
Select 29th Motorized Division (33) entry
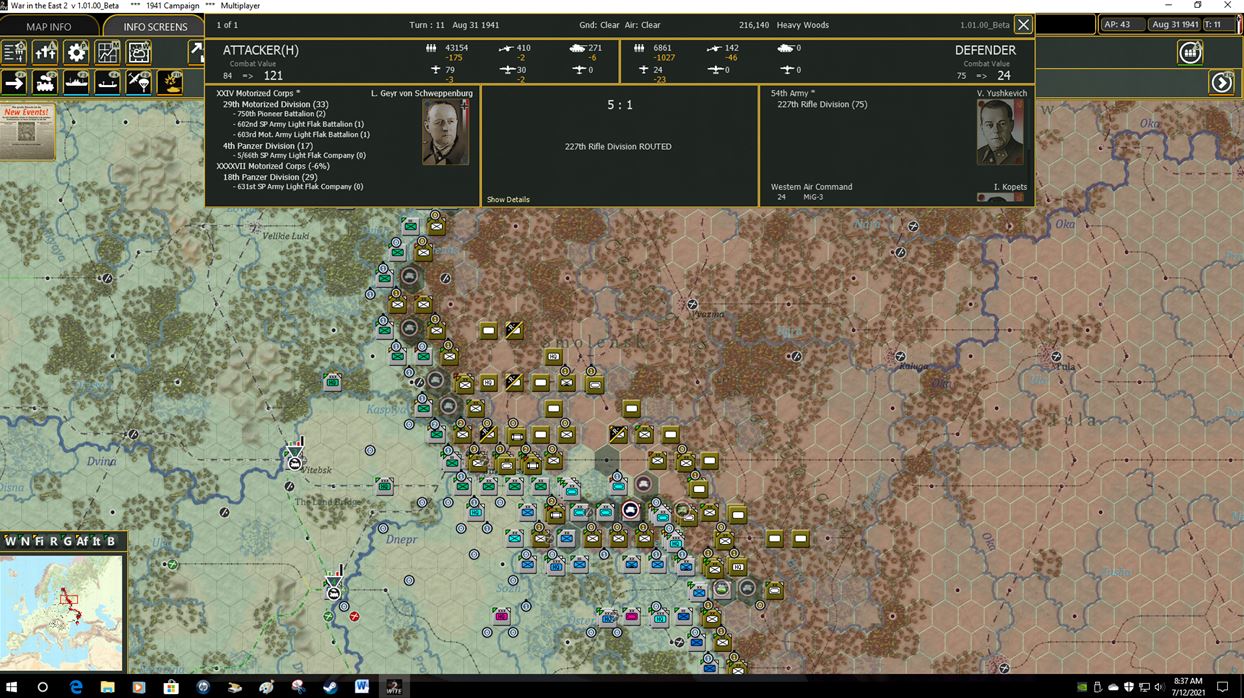(276, 104)
